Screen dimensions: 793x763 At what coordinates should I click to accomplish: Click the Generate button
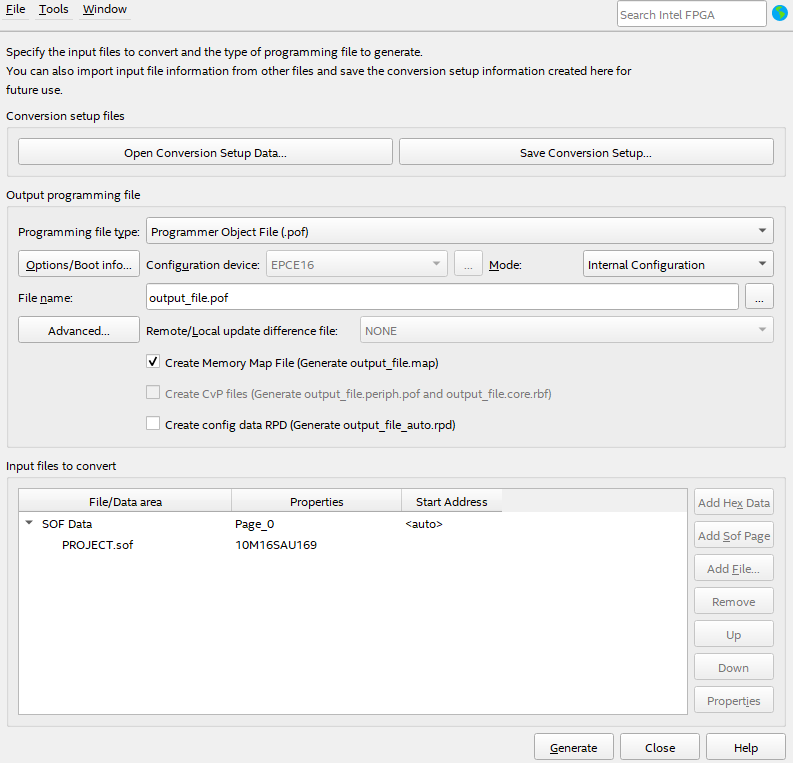click(x=574, y=747)
